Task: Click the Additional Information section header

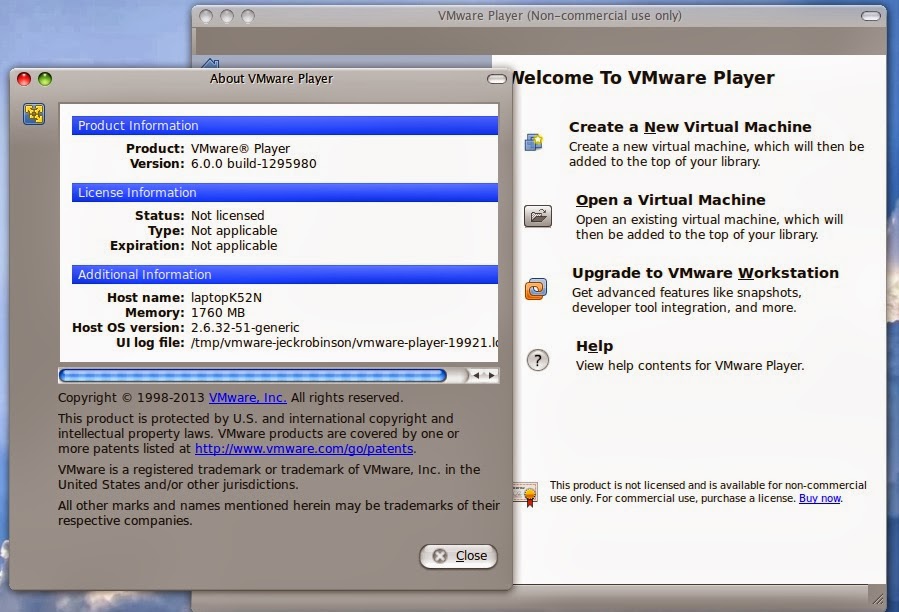Action: pos(284,275)
